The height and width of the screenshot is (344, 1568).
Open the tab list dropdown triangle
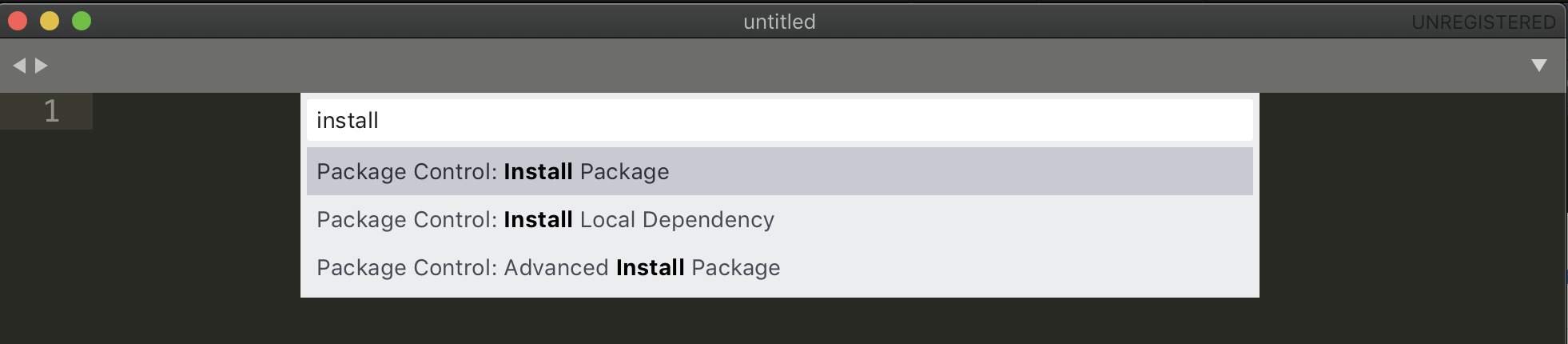[x=1538, y=66]
